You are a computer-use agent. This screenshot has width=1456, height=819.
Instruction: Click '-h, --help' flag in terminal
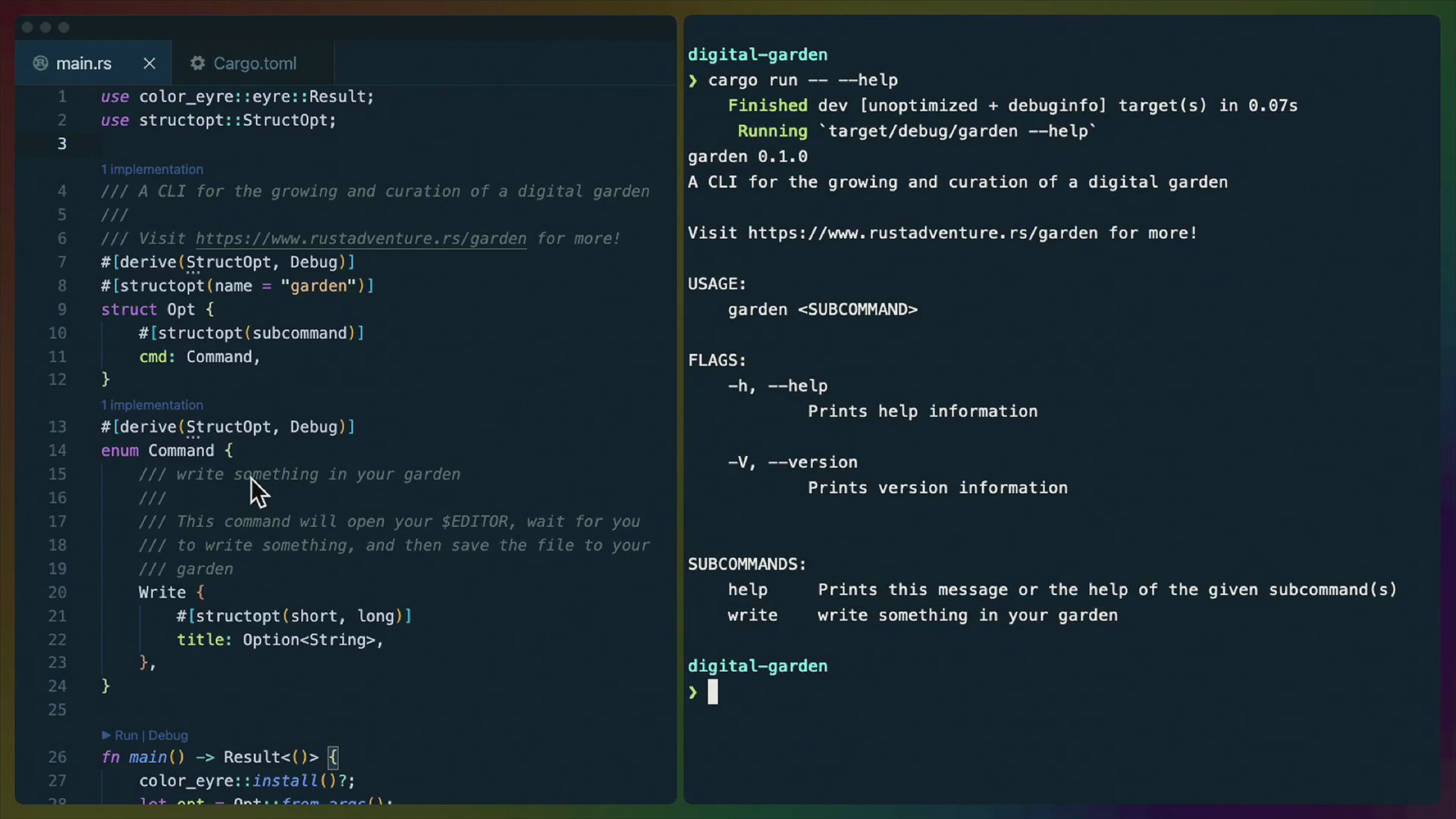[777, 386]
